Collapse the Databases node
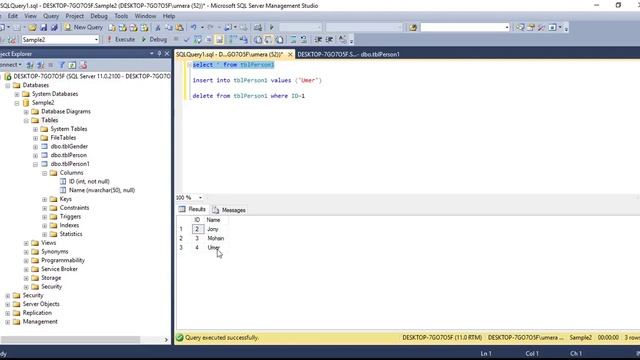This screenshot has width=640, height=360. (x=7, y=85)
